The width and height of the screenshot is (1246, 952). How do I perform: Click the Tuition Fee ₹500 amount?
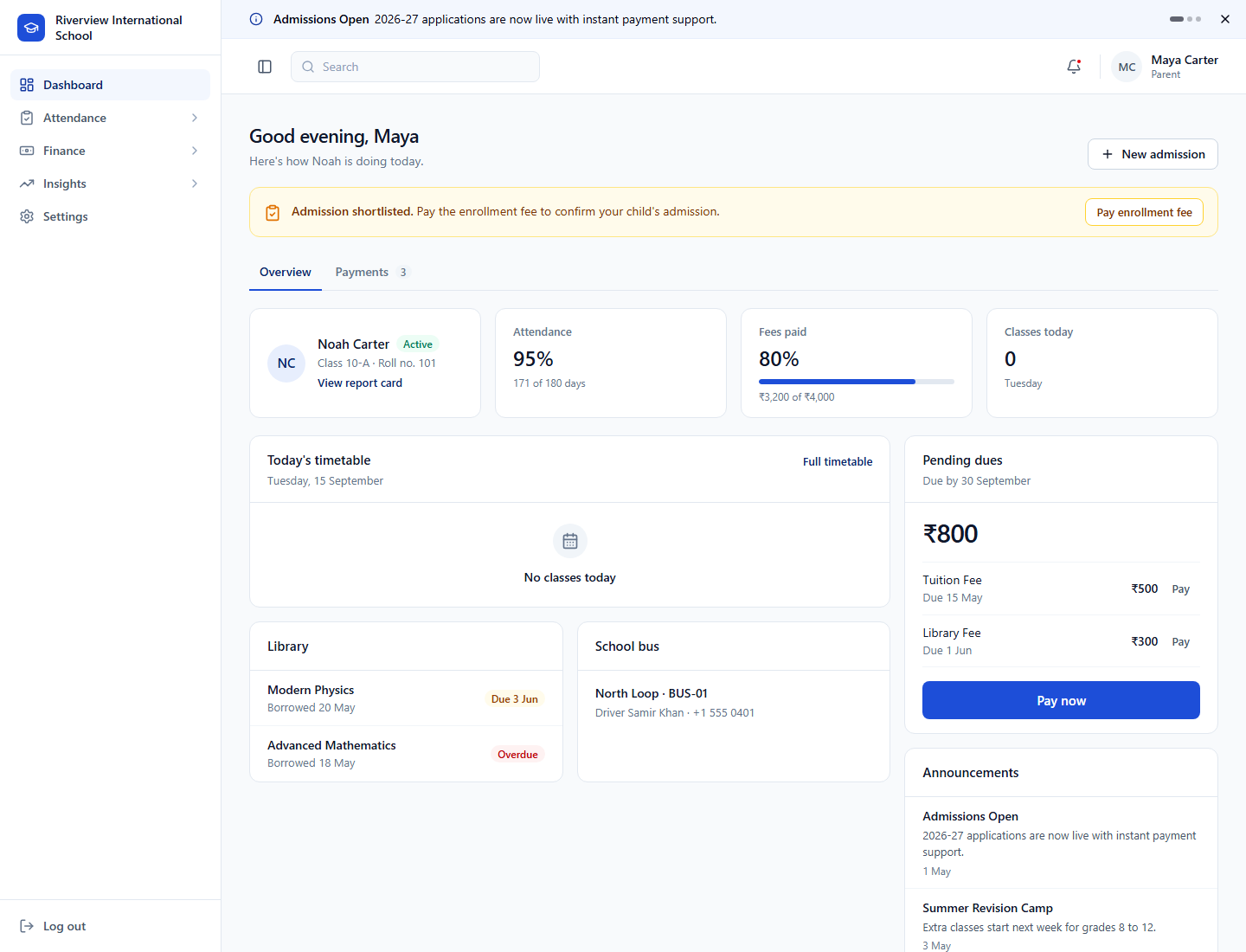(x=1144, y=589)
